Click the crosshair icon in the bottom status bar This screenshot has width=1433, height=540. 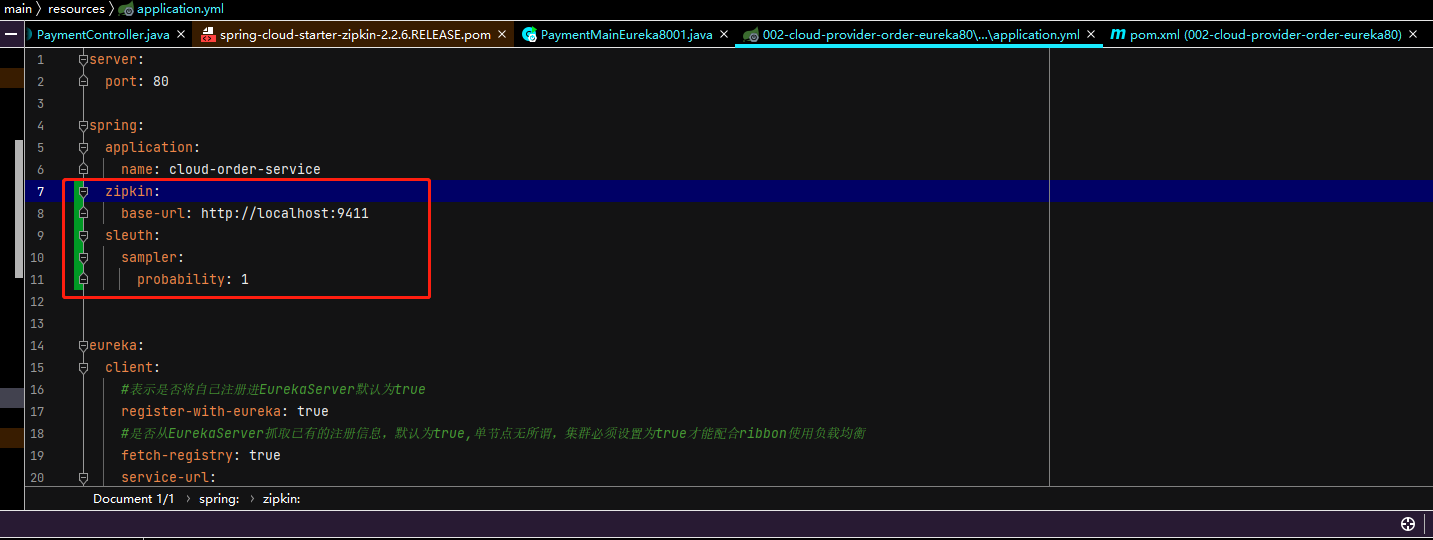[1408, 524]
